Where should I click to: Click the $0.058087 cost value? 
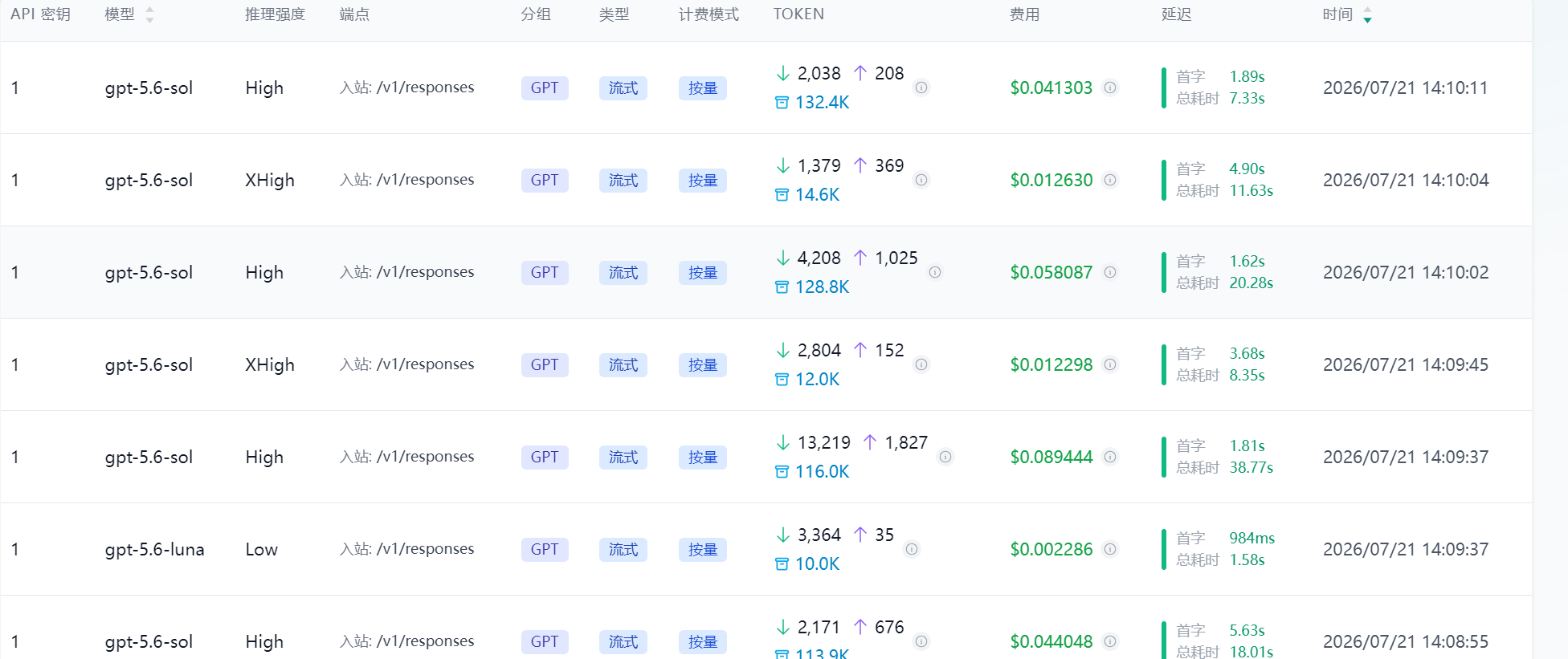[1051, 272]
